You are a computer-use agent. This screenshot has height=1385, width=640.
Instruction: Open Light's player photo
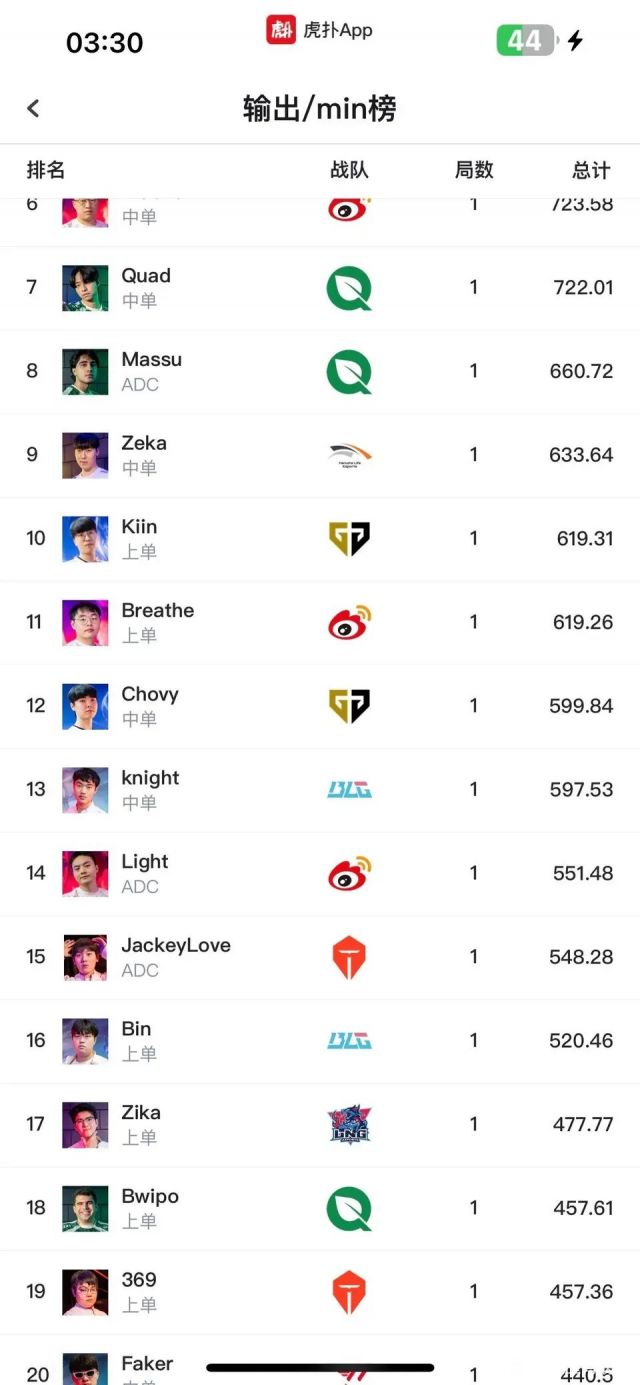85,874
